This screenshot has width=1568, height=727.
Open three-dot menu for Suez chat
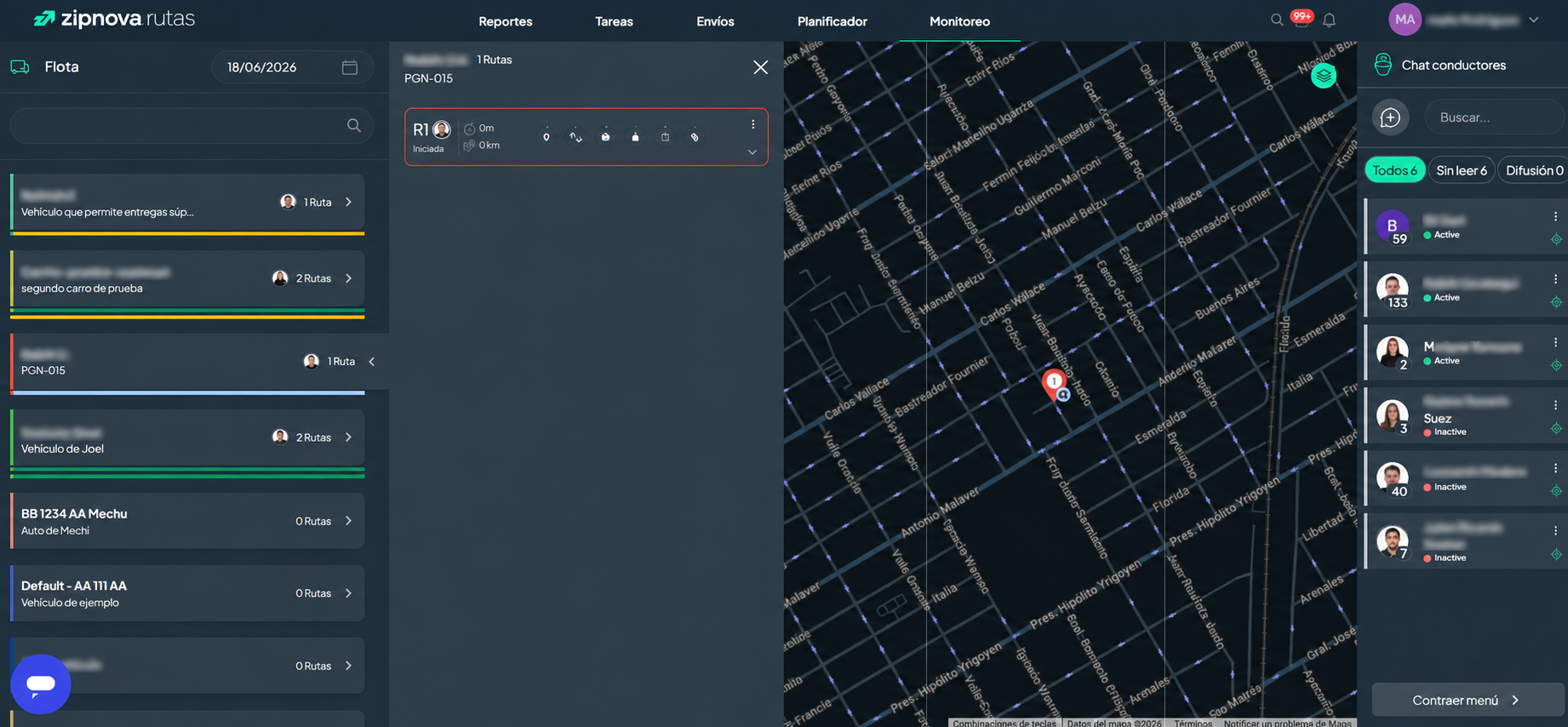1555,405
